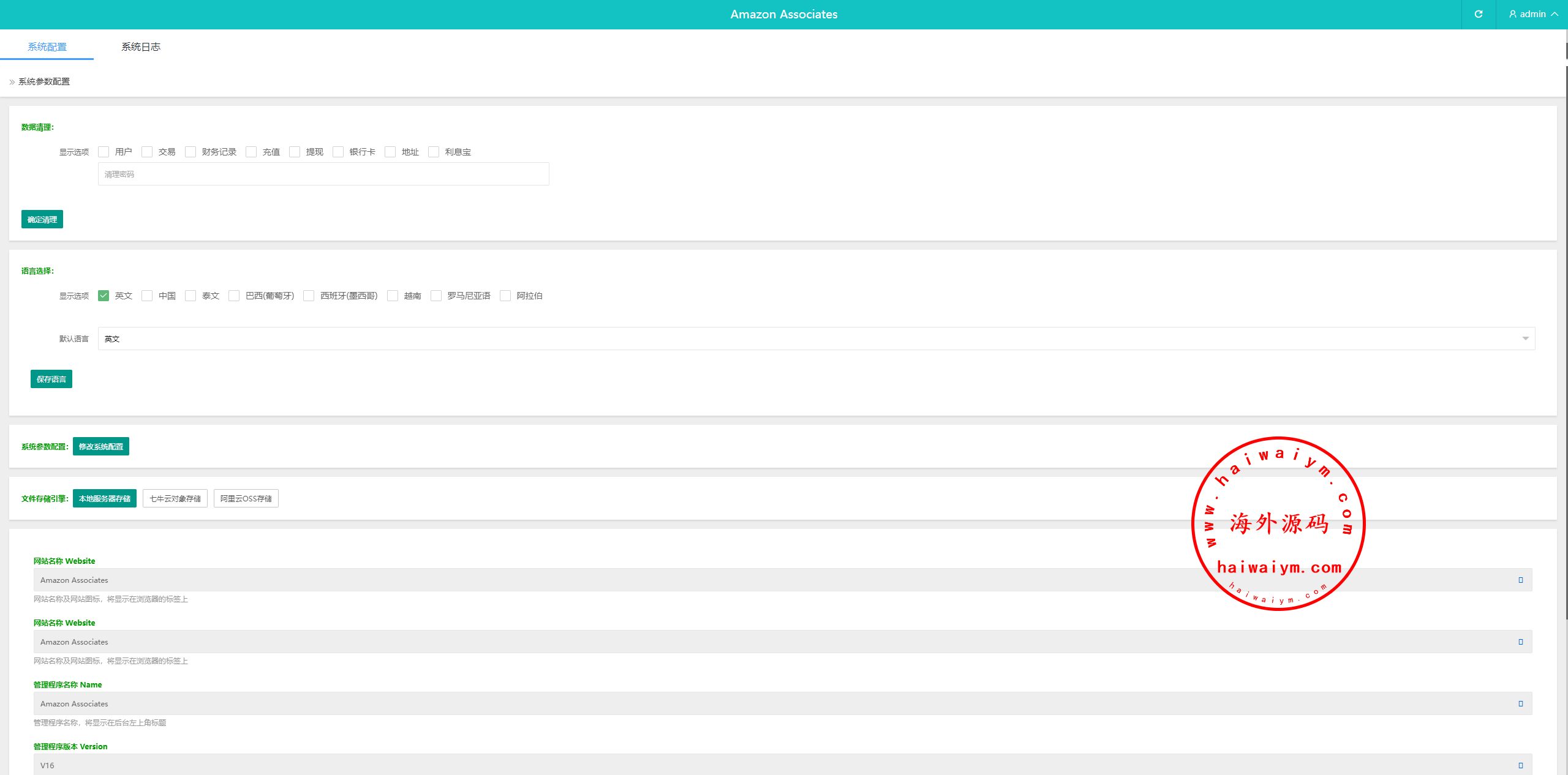Select the 系统配置 tab
Image resolution: width=1568 pixels, height=775 pixels.
pos(47,47)
